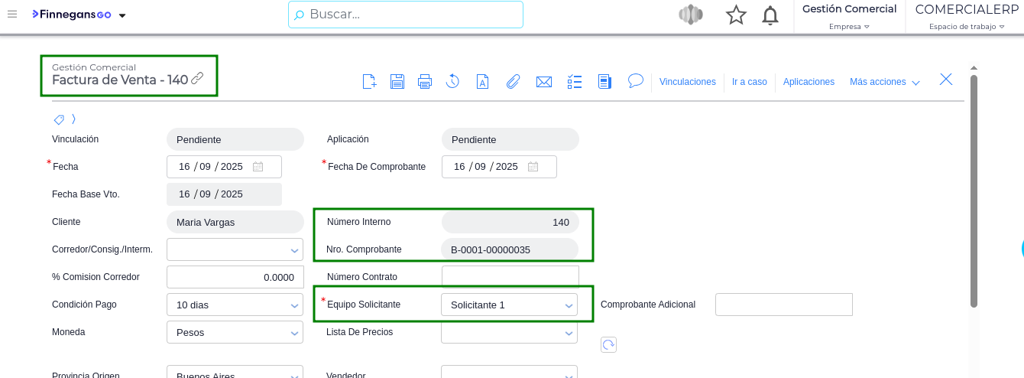
Task: Send the invoice by email icon
Action: pyautogui.click(x=543, y=82)
